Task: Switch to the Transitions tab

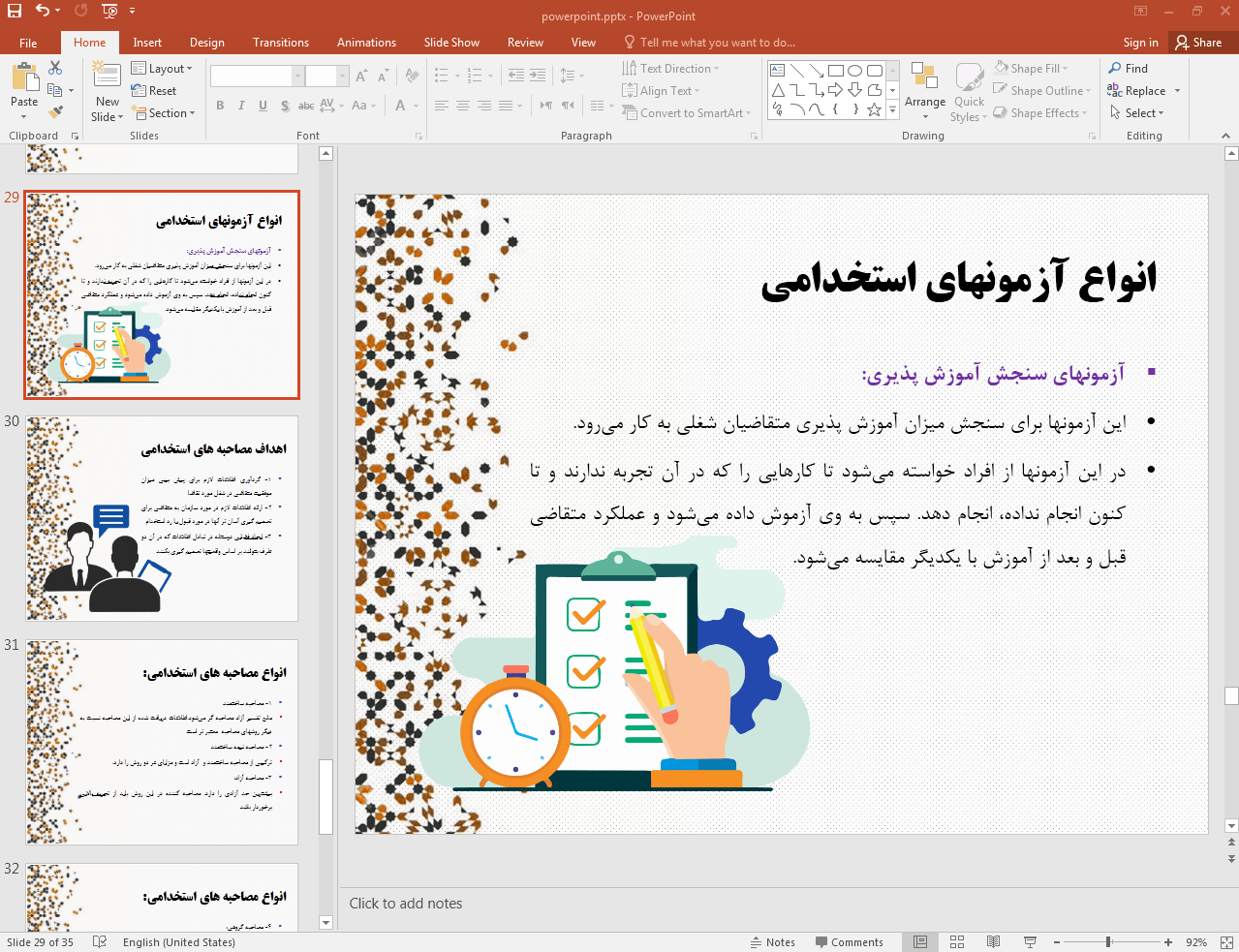Action: click(281, 42)
